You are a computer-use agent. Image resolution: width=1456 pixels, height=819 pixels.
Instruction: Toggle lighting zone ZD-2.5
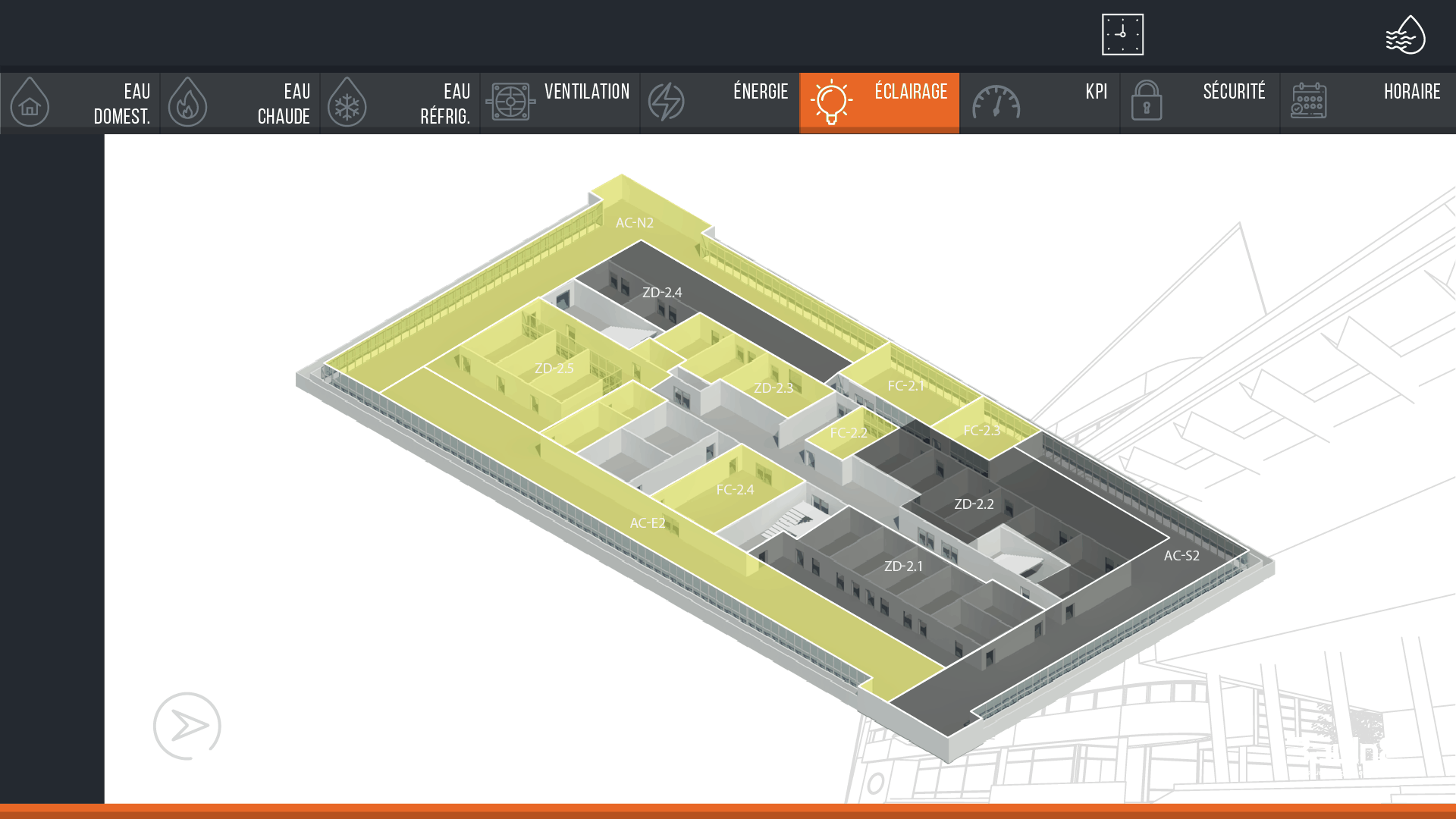pyautogui.click(x=554, y=369)
